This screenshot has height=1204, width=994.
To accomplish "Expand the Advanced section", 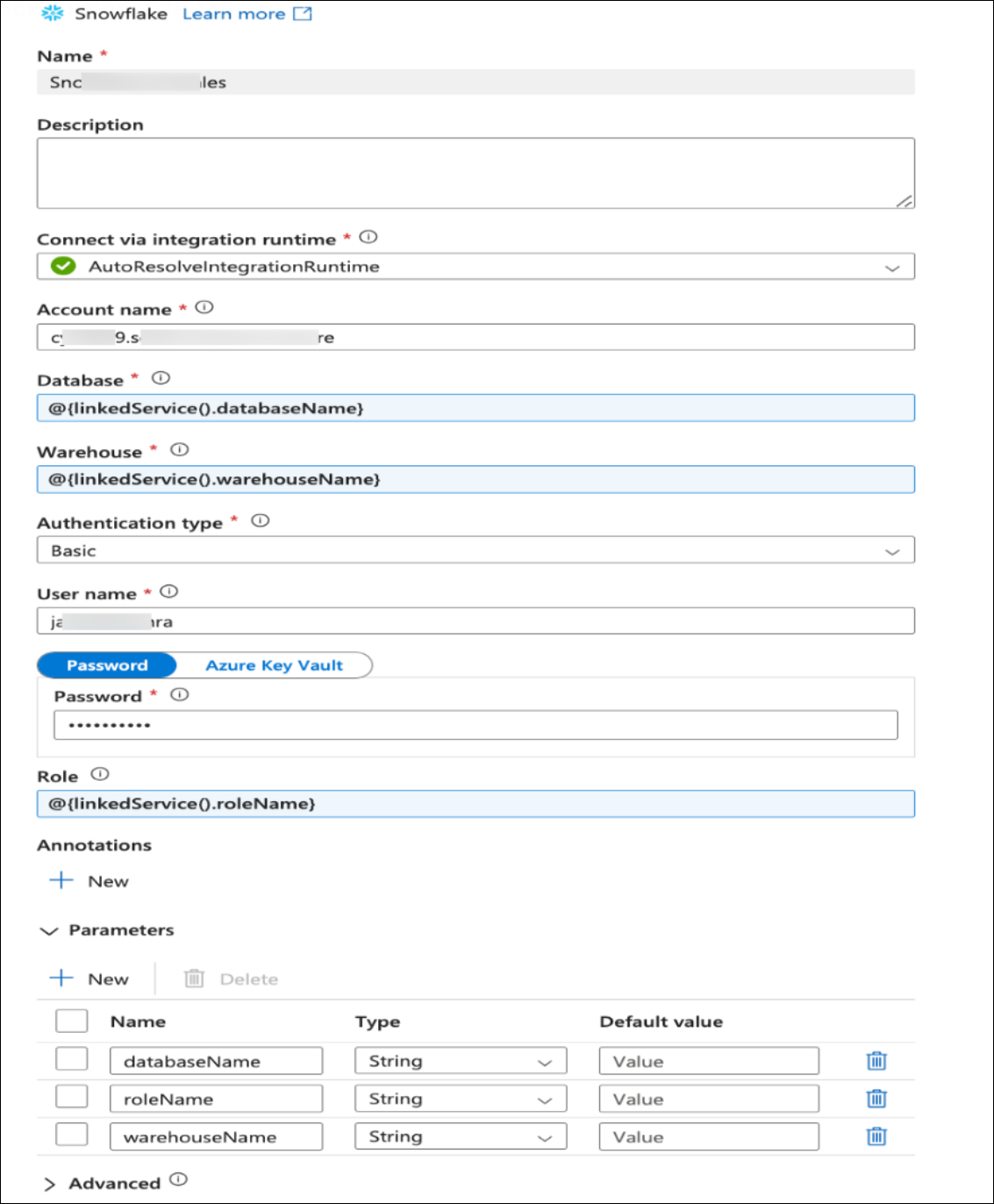I will tap(50, 1184).
